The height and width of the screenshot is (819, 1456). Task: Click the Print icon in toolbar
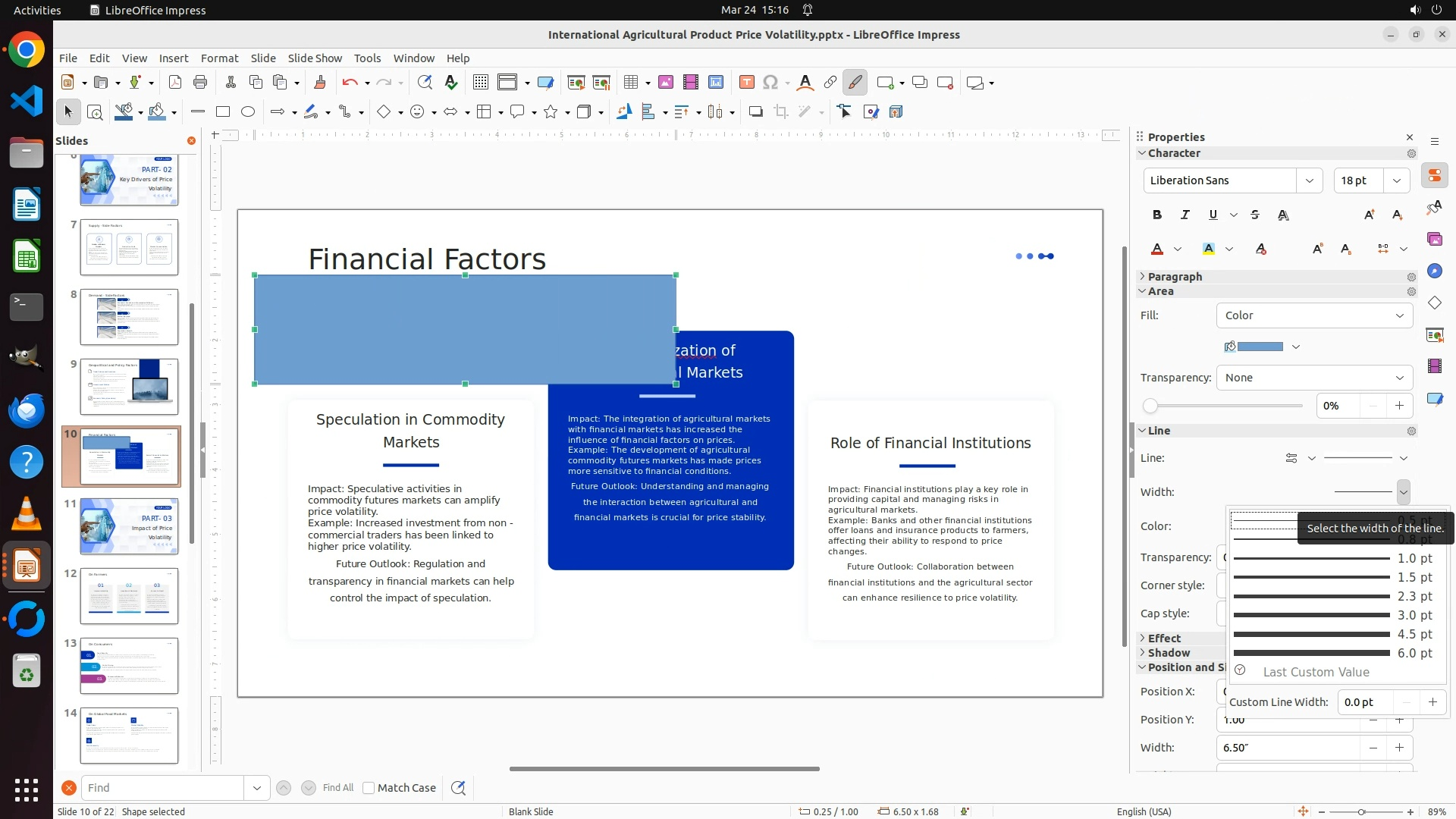point(200,83)
